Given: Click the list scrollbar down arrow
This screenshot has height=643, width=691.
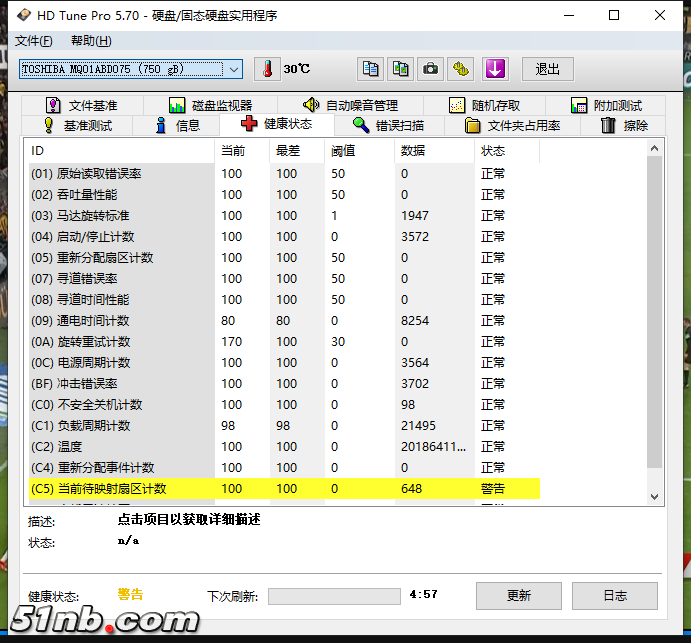Looking at the screenshot, I should [654, 497].
